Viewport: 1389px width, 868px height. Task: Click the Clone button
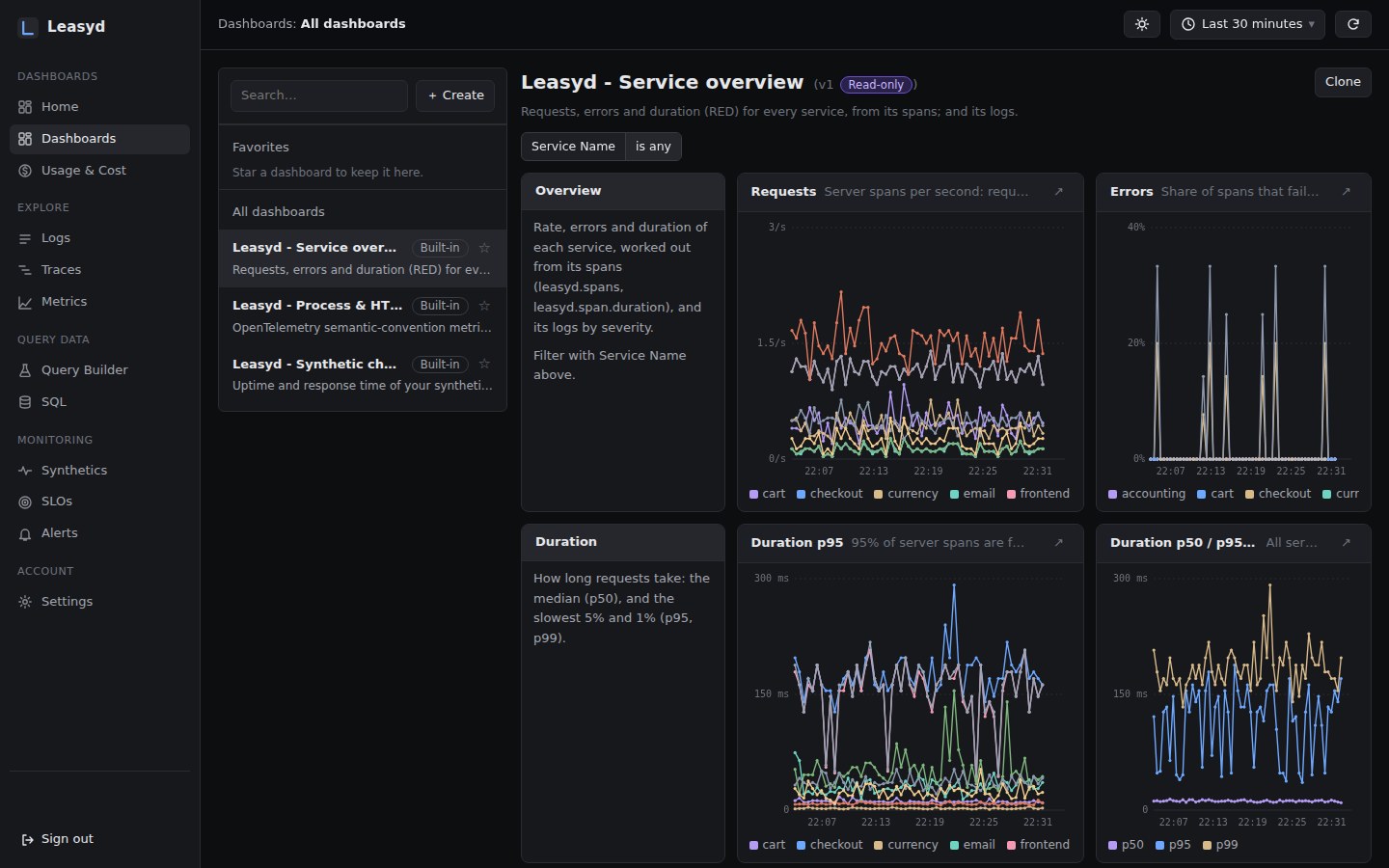click(x=1343, y=82)
